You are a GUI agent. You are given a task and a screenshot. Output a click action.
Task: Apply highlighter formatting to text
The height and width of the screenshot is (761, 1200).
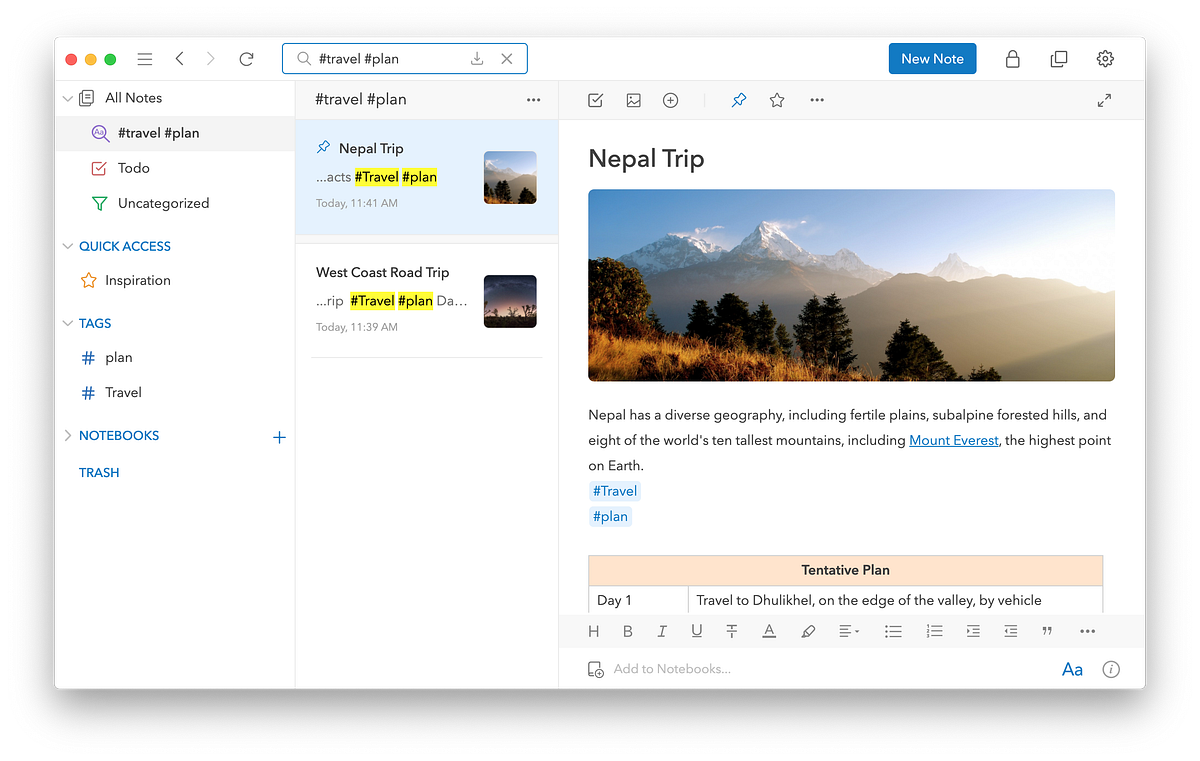[x=808, y=631]
